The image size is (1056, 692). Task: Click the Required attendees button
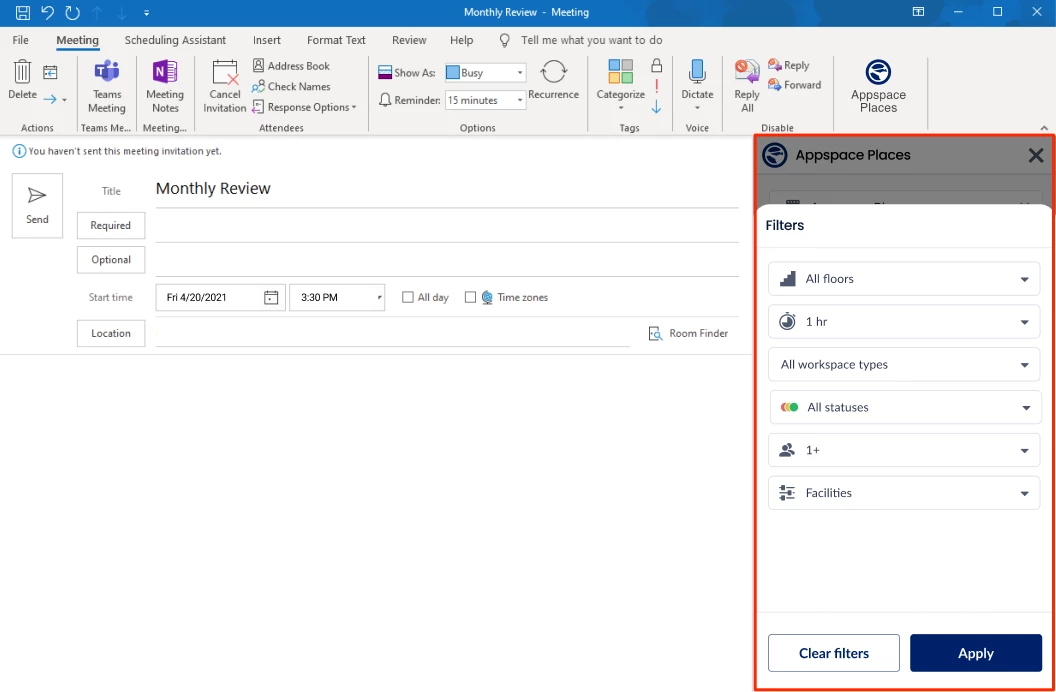(111, 226)
